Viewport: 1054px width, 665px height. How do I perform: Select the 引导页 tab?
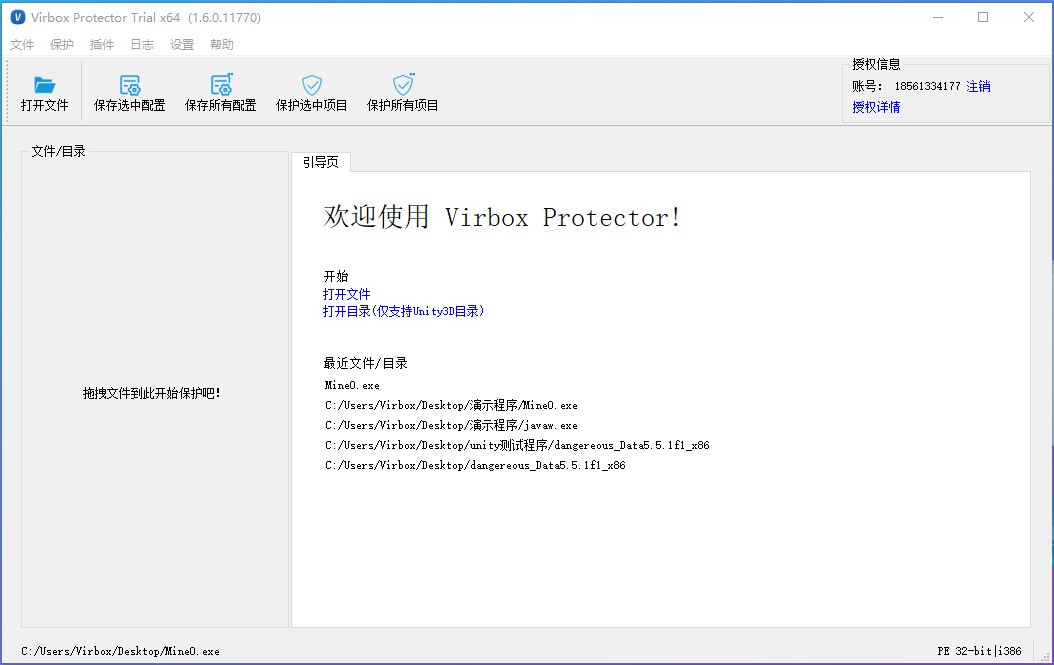(321, 162)
